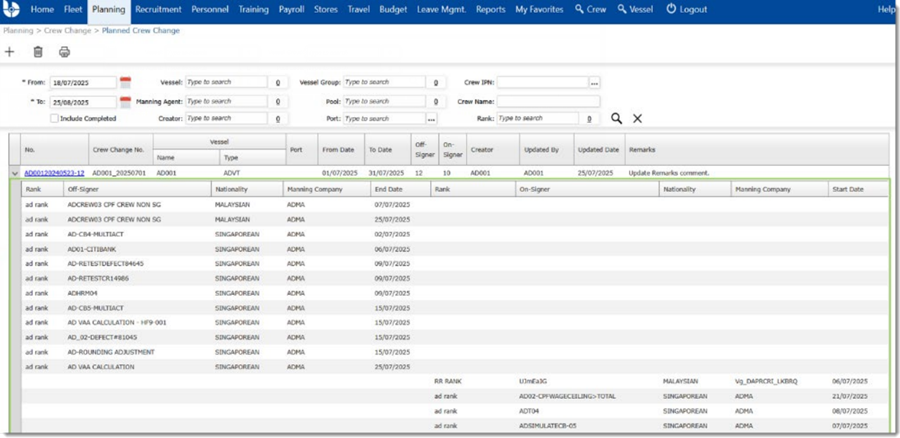Open the Leave Mgmt. menu

coord(444,10)
